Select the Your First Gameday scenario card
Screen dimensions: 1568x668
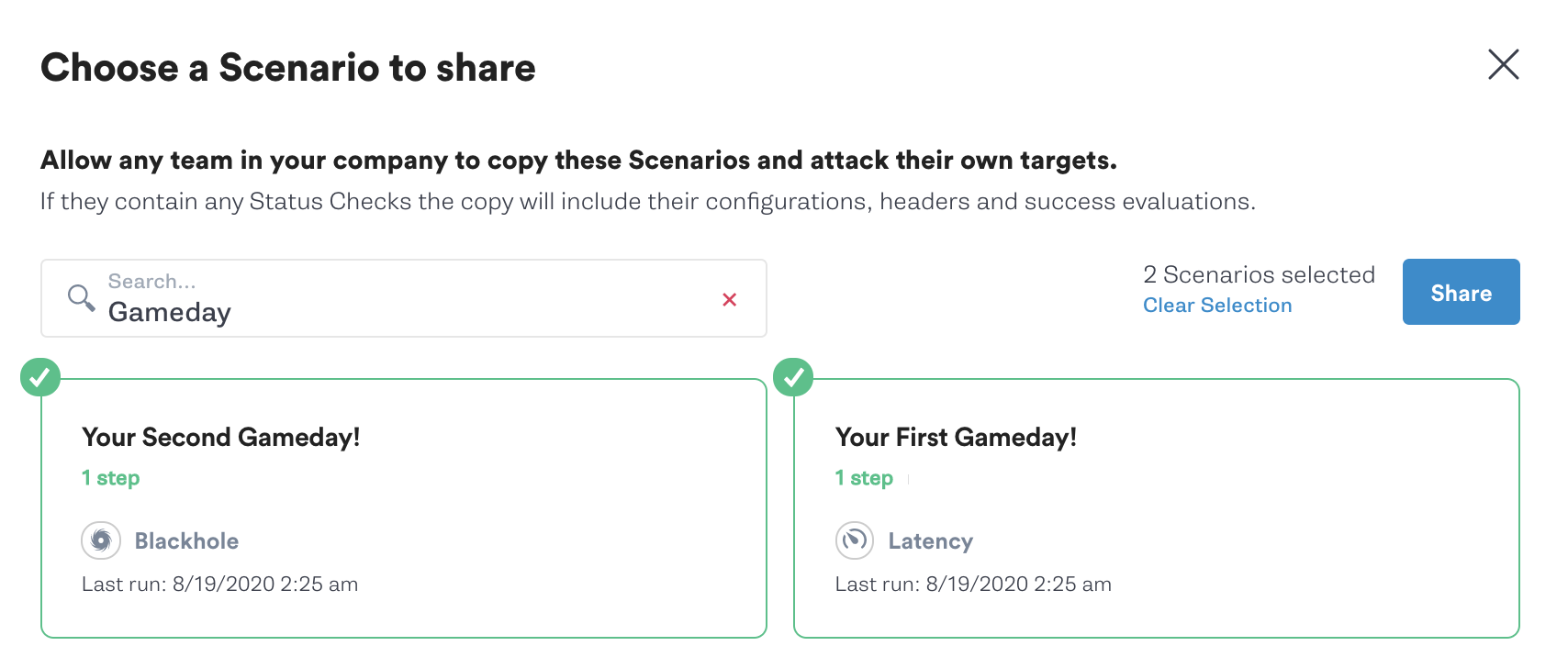click(x=1159, y=507)
